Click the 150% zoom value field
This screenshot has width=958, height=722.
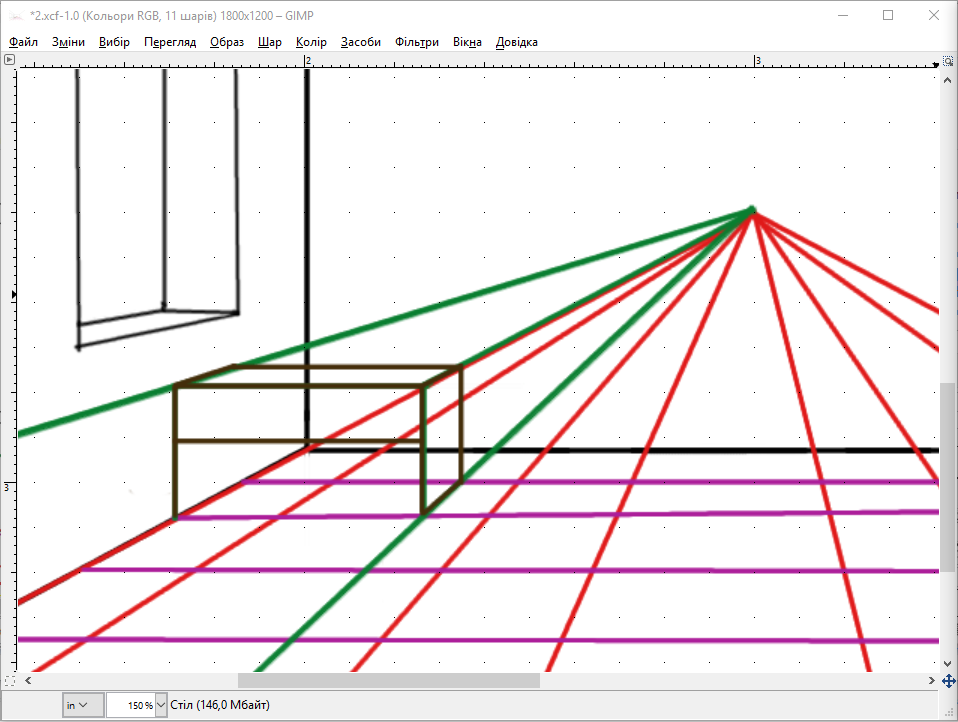point(131,705)
